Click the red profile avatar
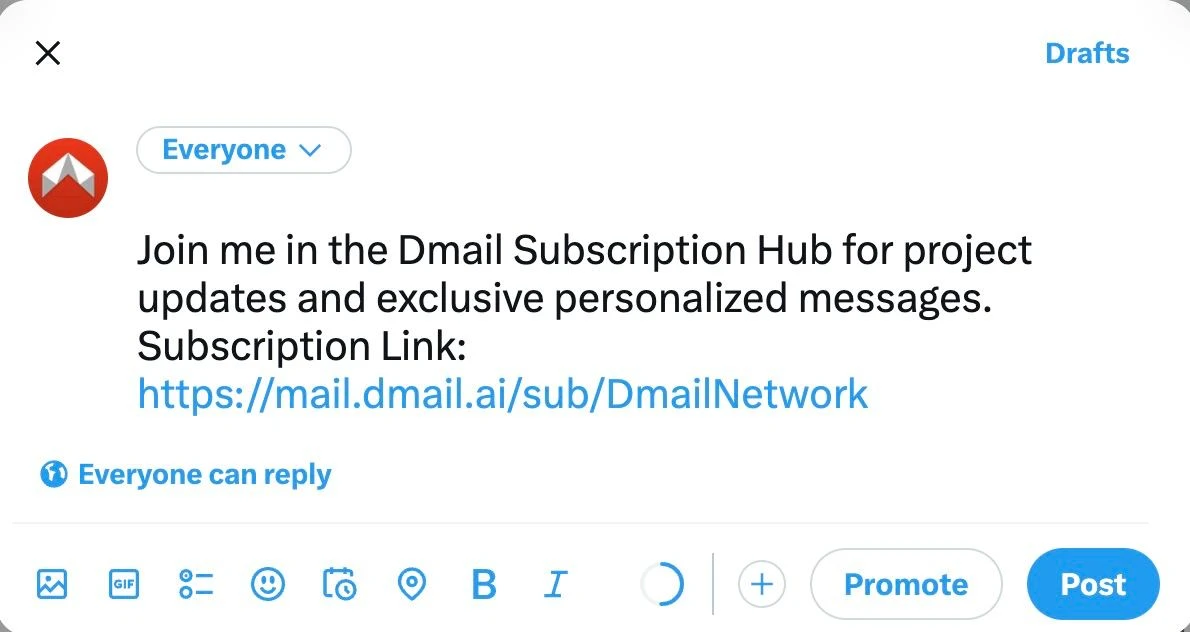Screen dimensions: 1190x632 [68, 178]
